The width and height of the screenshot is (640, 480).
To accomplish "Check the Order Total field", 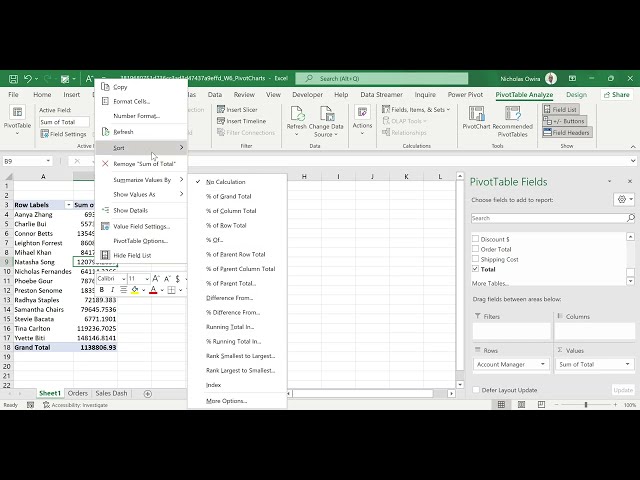I will point(476,249).
